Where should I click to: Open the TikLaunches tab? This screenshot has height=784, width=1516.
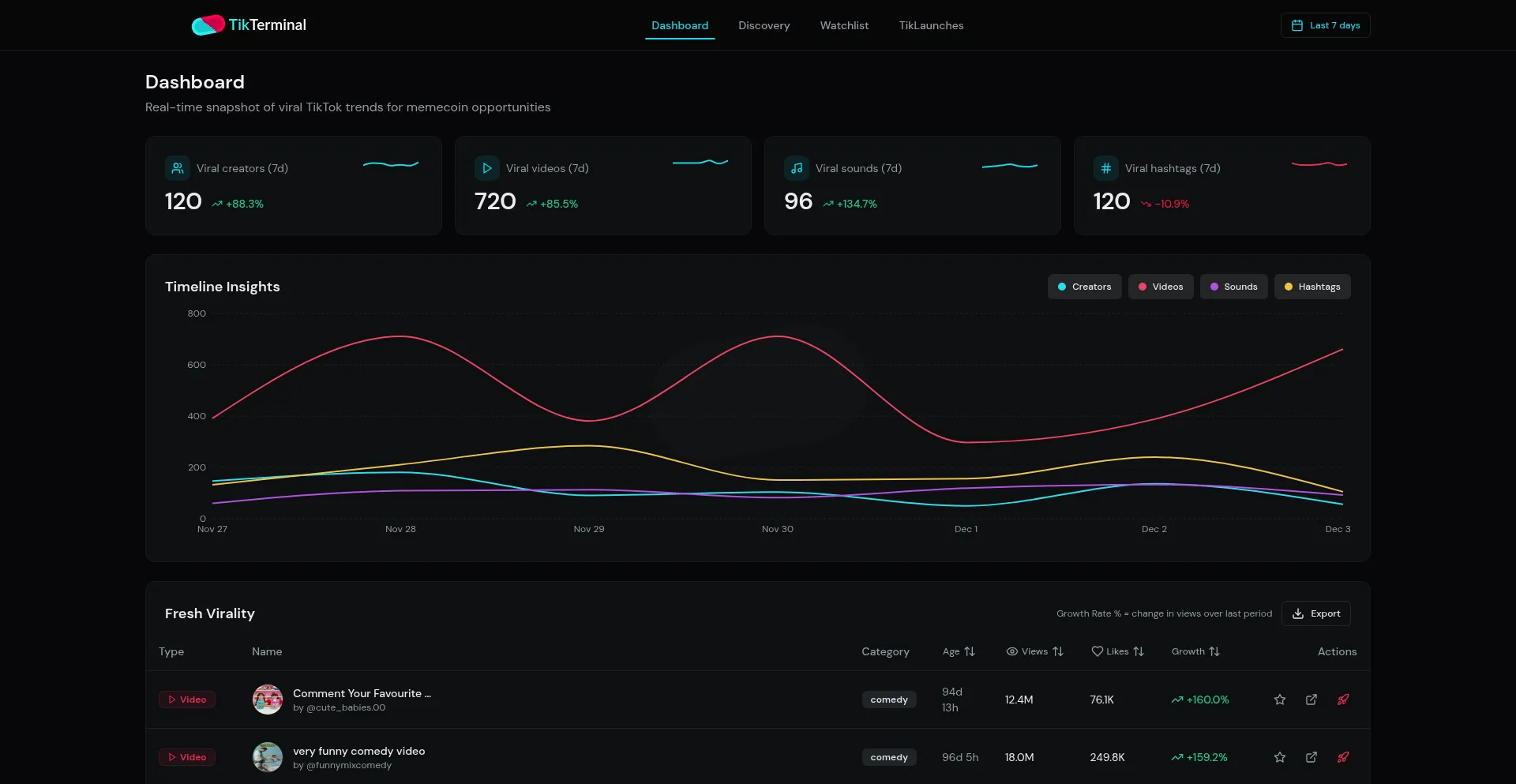click(931, 25)
